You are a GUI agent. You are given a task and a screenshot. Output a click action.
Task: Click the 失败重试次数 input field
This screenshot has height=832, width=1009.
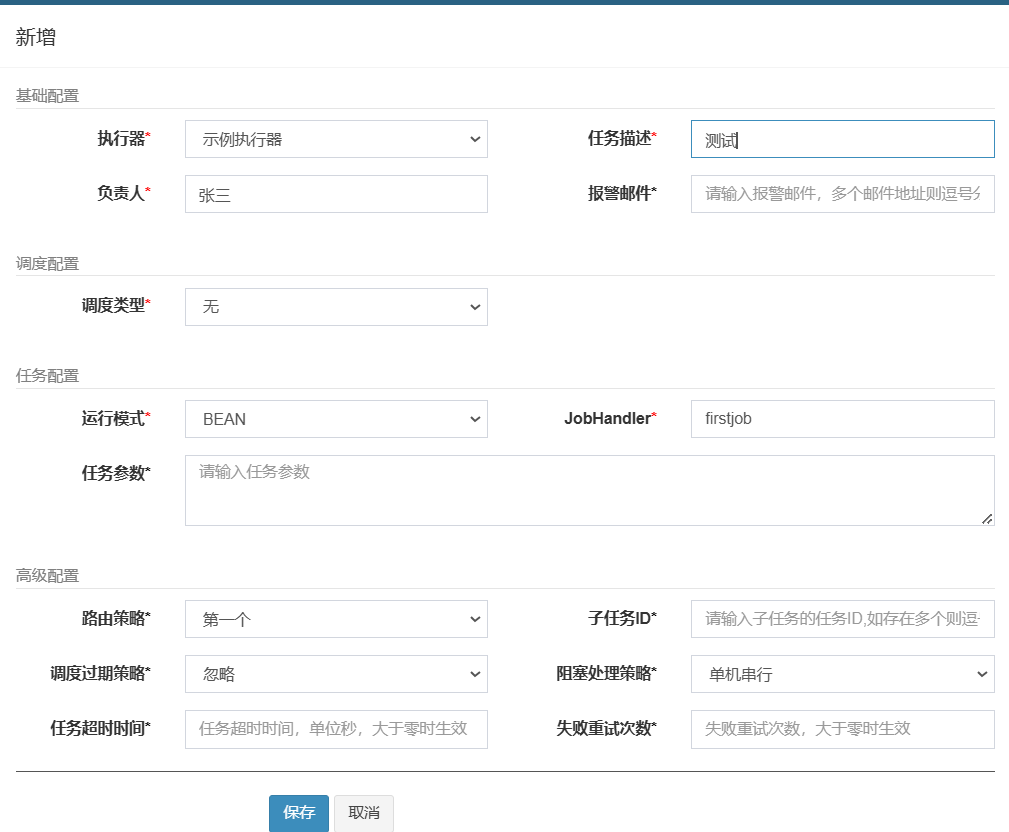842,729
